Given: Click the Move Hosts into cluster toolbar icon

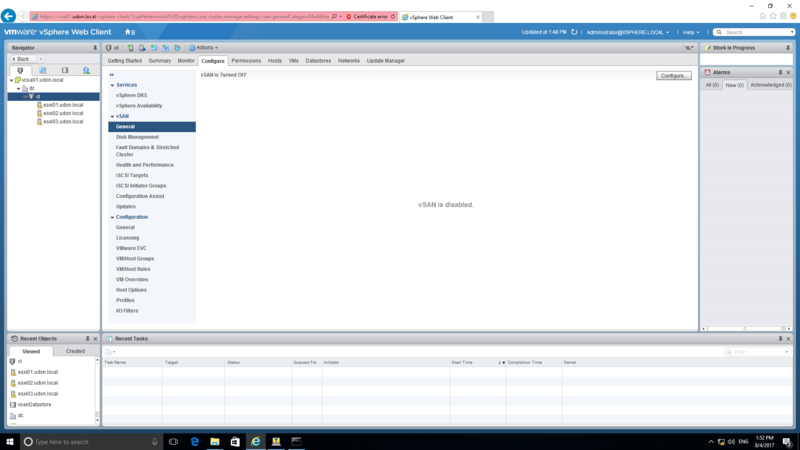Looking at the screenshot, I should click(x=142, y=48).
